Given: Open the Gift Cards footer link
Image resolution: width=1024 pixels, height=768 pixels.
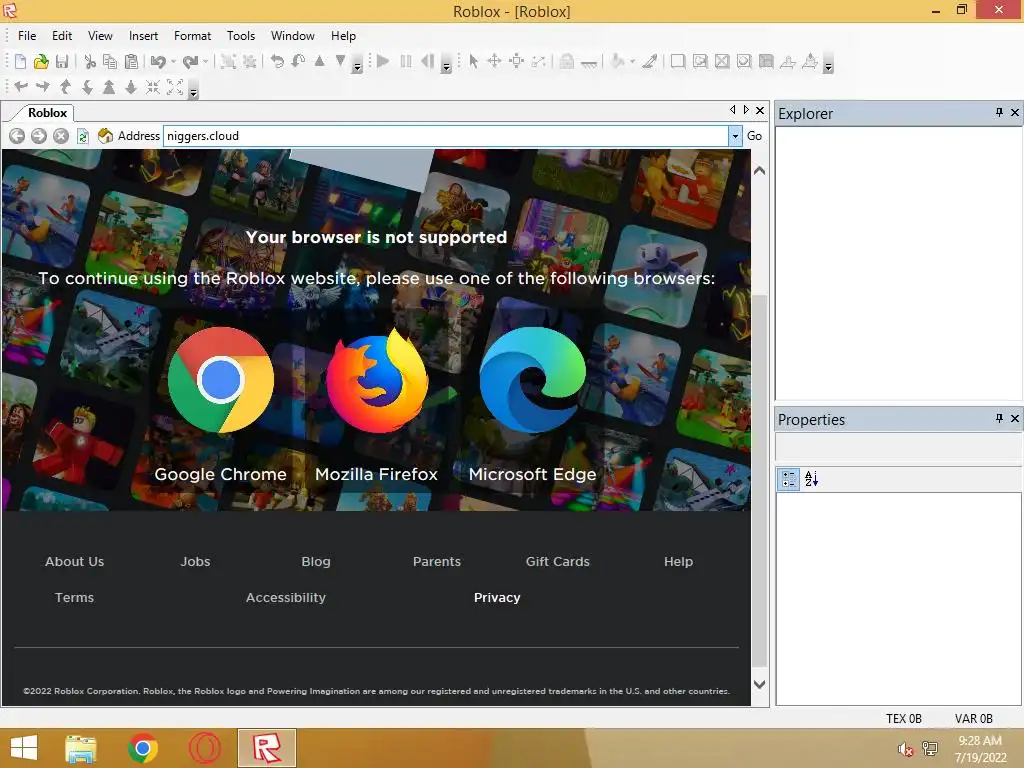Looking at the screenshot, I should (x=558, y=562).
